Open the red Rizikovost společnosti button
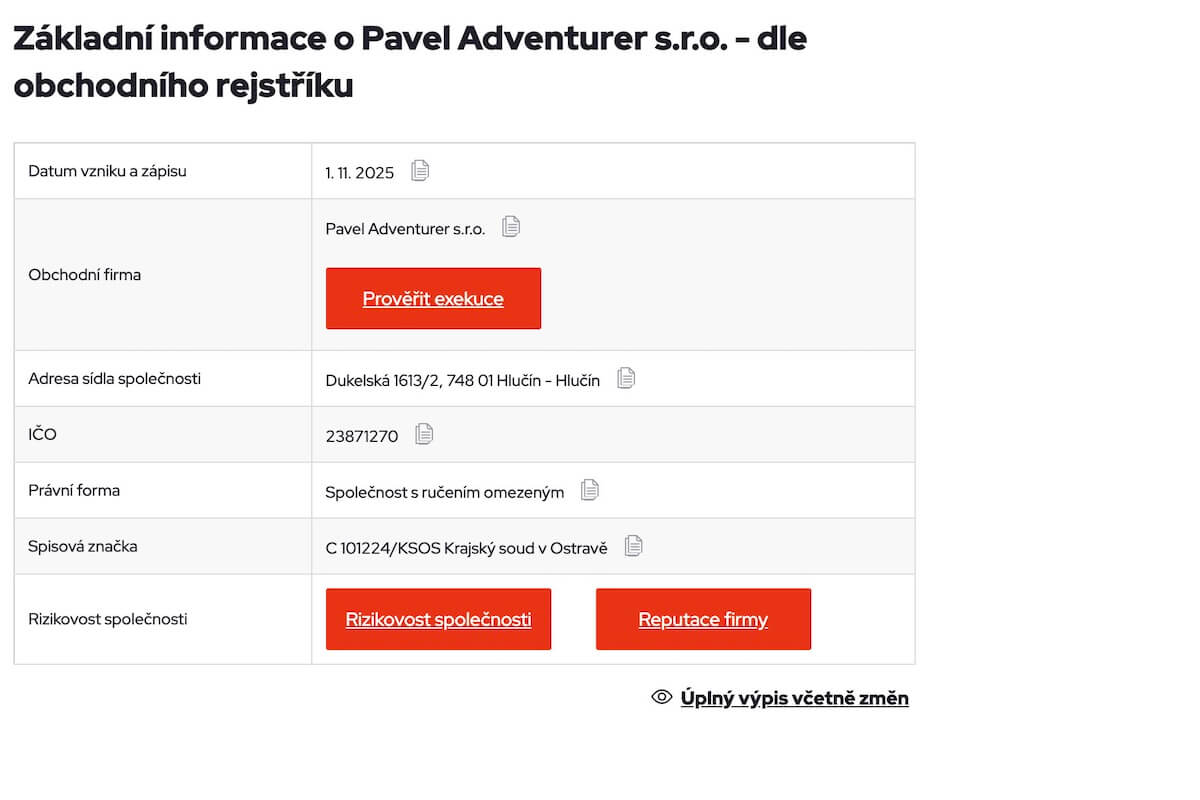Screen dimensions: 1200x800 (x=438, y=619)
